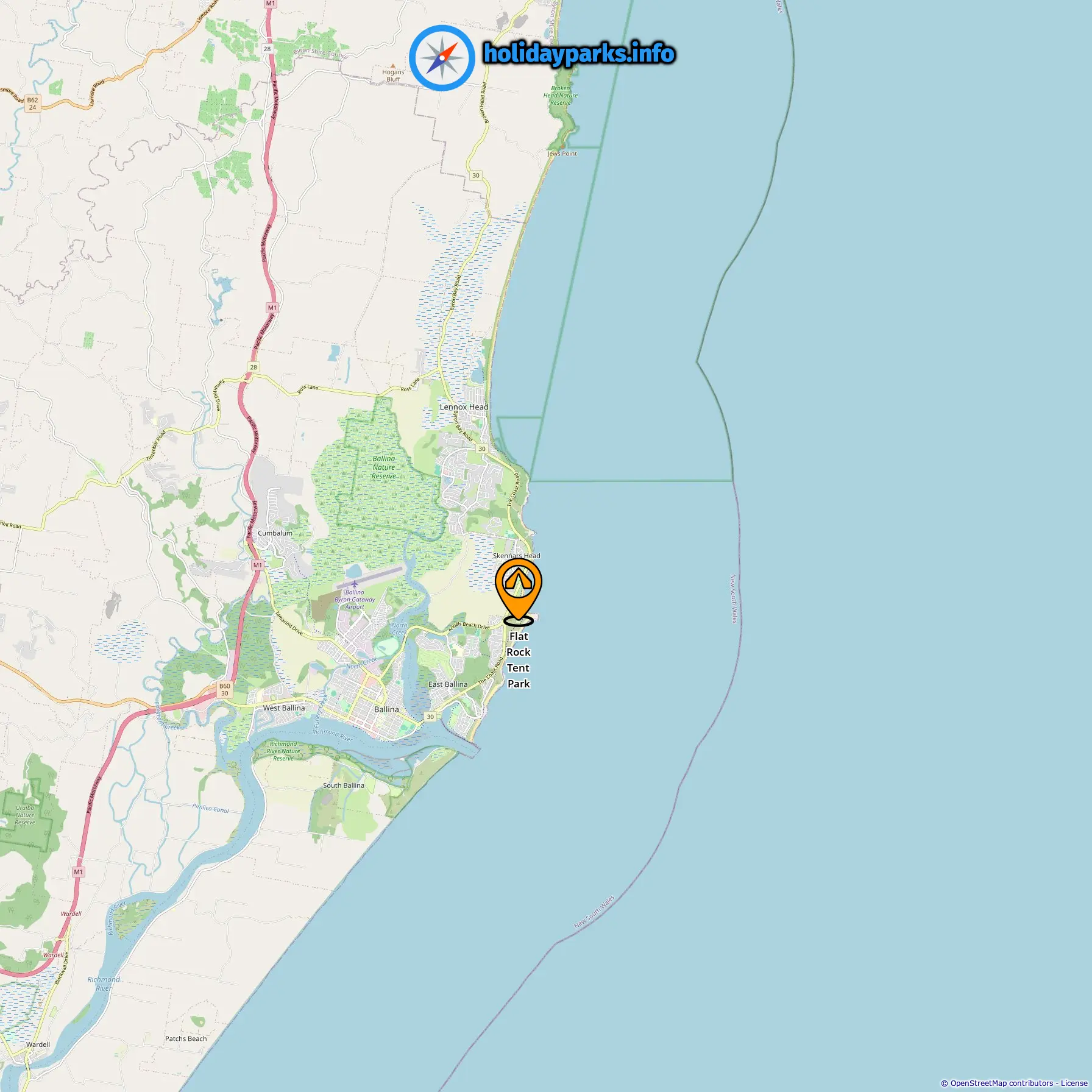Click the Ballina town label
Viewport: 1092px width, 1092px height.
point(386,709)
